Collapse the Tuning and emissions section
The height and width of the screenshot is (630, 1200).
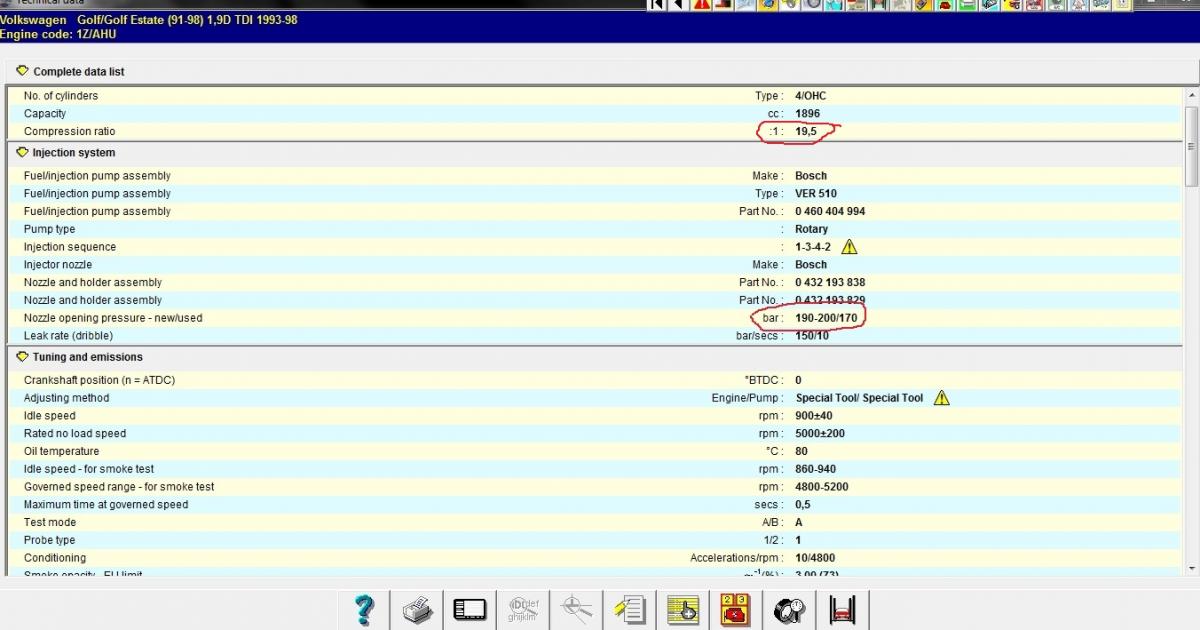(x=23, y=357)
